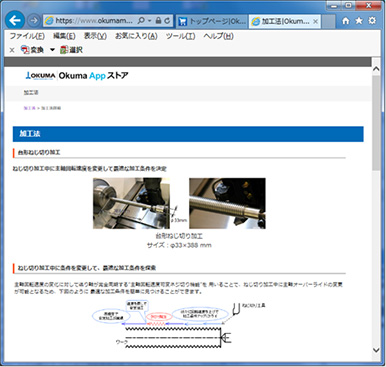This screenshot has width=386, height=367.
Task: Click the search magnifier in address bar
Action: click(x=141, y=21)
